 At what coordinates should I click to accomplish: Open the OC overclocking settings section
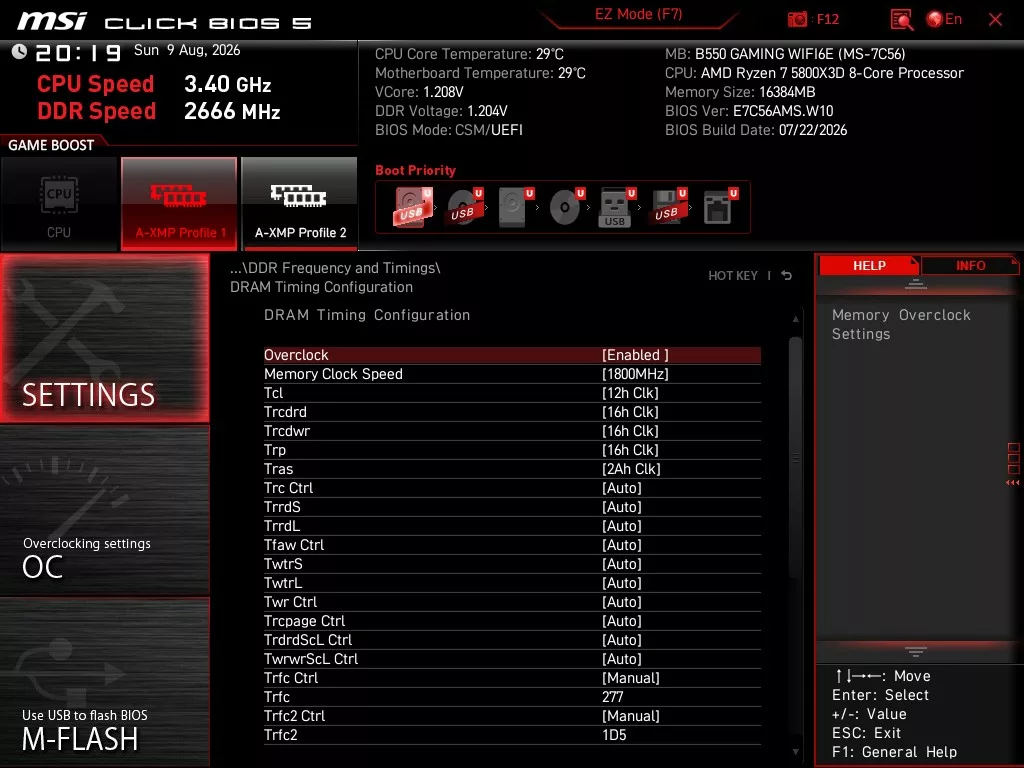tap(104, 510)
